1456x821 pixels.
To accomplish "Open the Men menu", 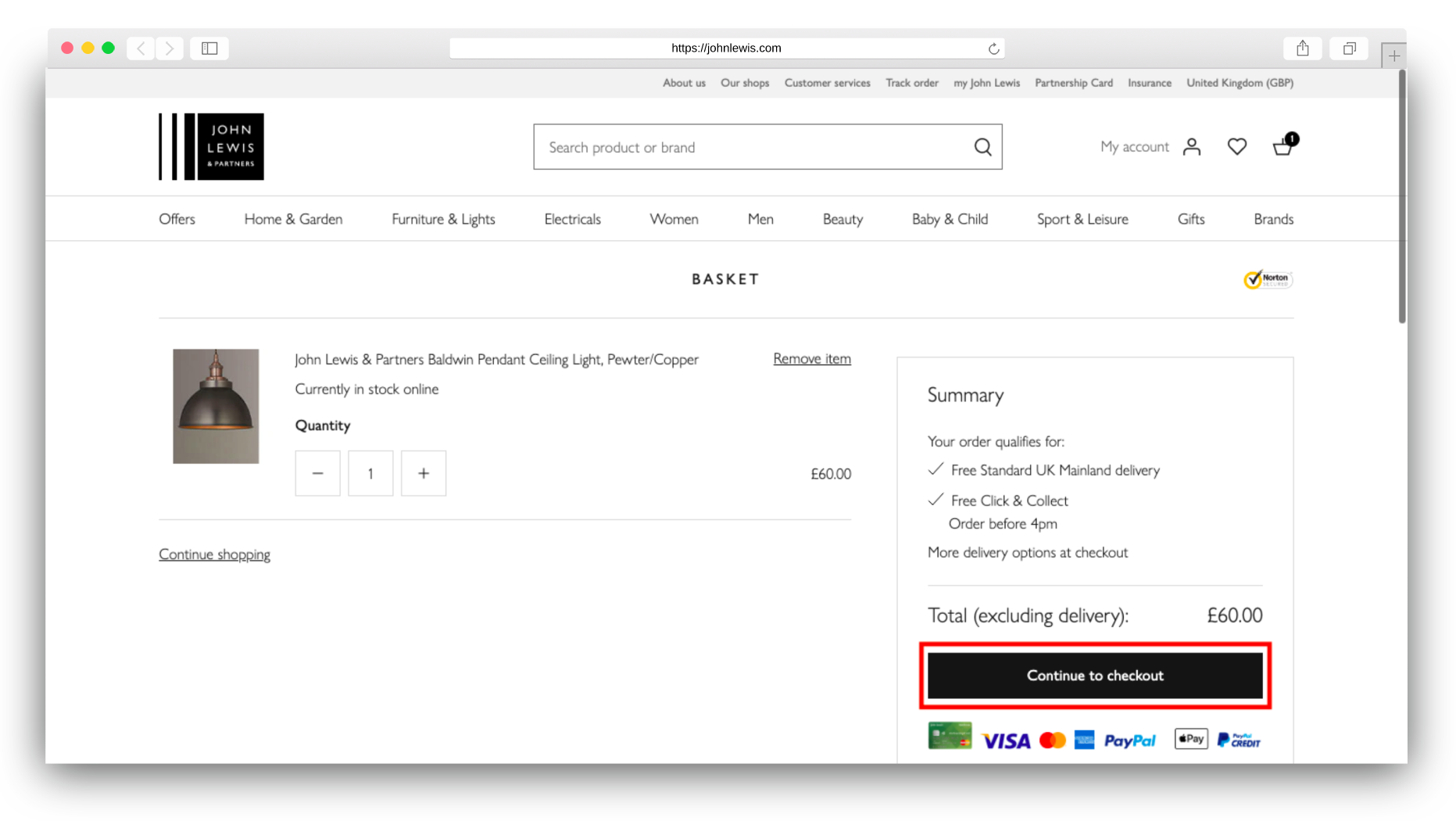I will pyautogui.click(x=760, y=219).
